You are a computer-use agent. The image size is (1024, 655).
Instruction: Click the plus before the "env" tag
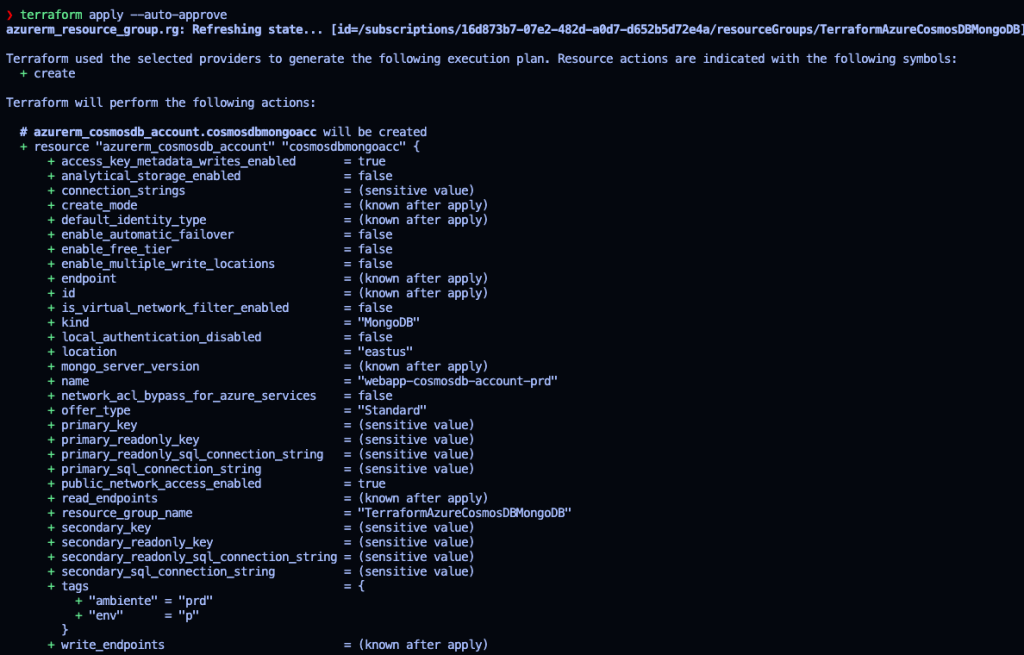[x=79, y=615]
